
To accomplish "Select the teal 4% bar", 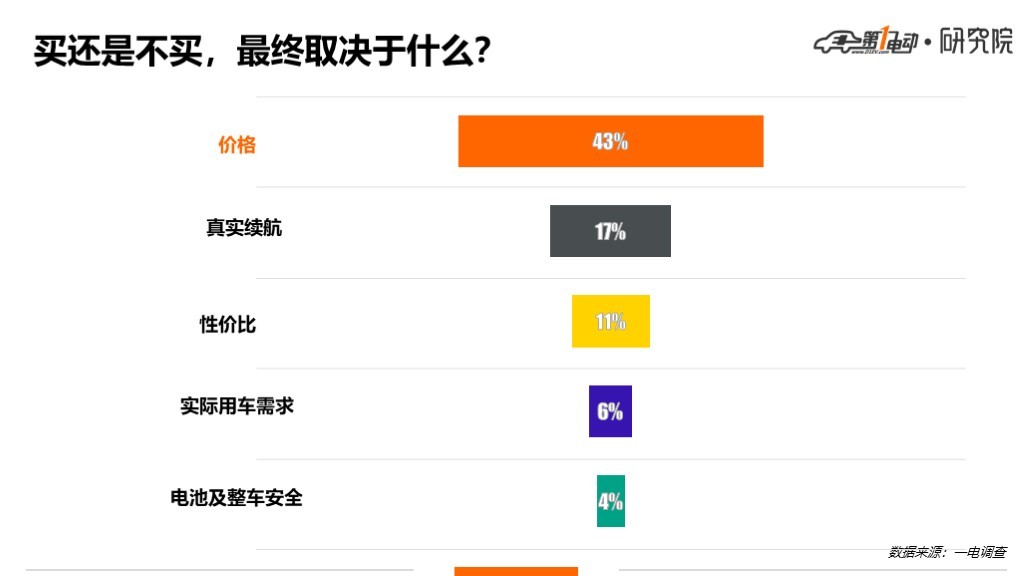I will click(x=611, y=501).
